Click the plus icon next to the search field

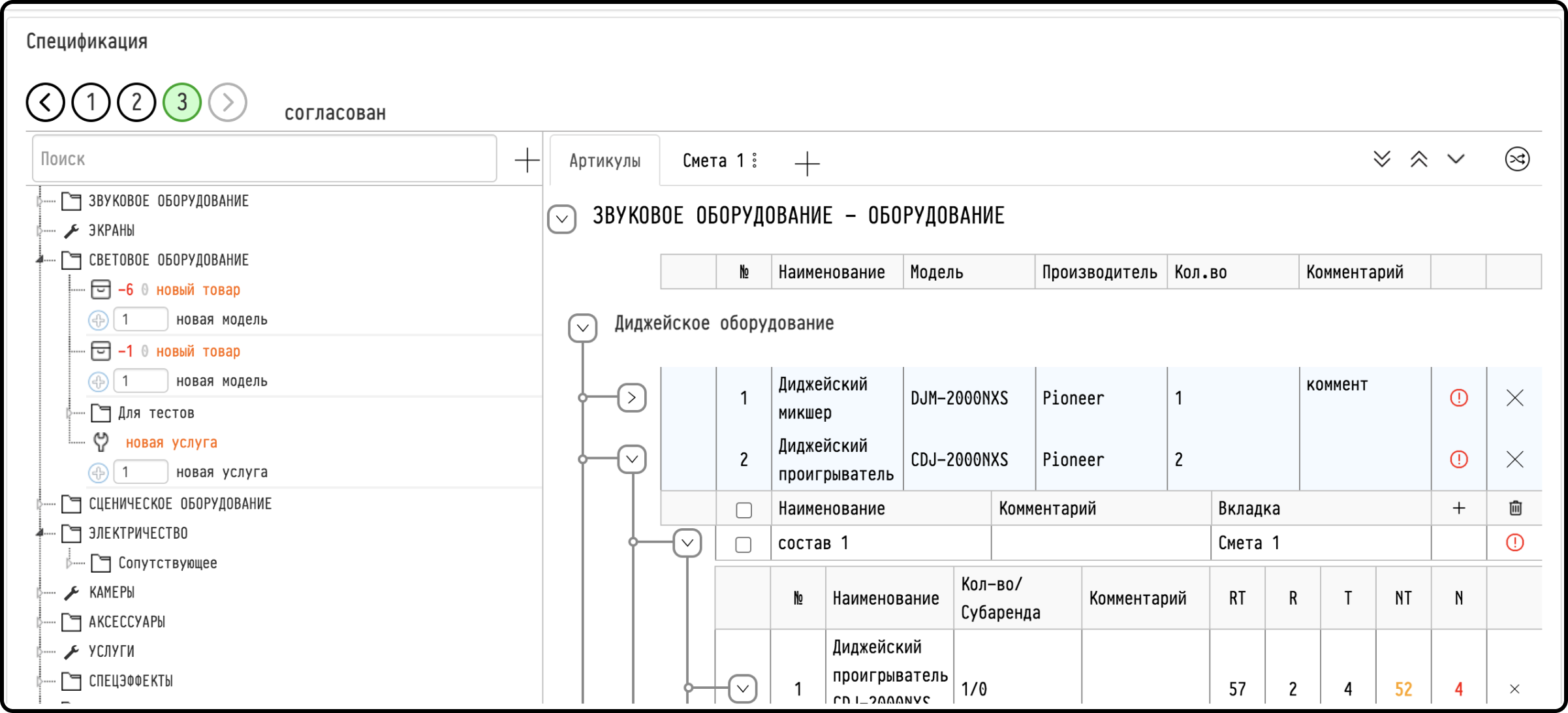click(526, 160)
